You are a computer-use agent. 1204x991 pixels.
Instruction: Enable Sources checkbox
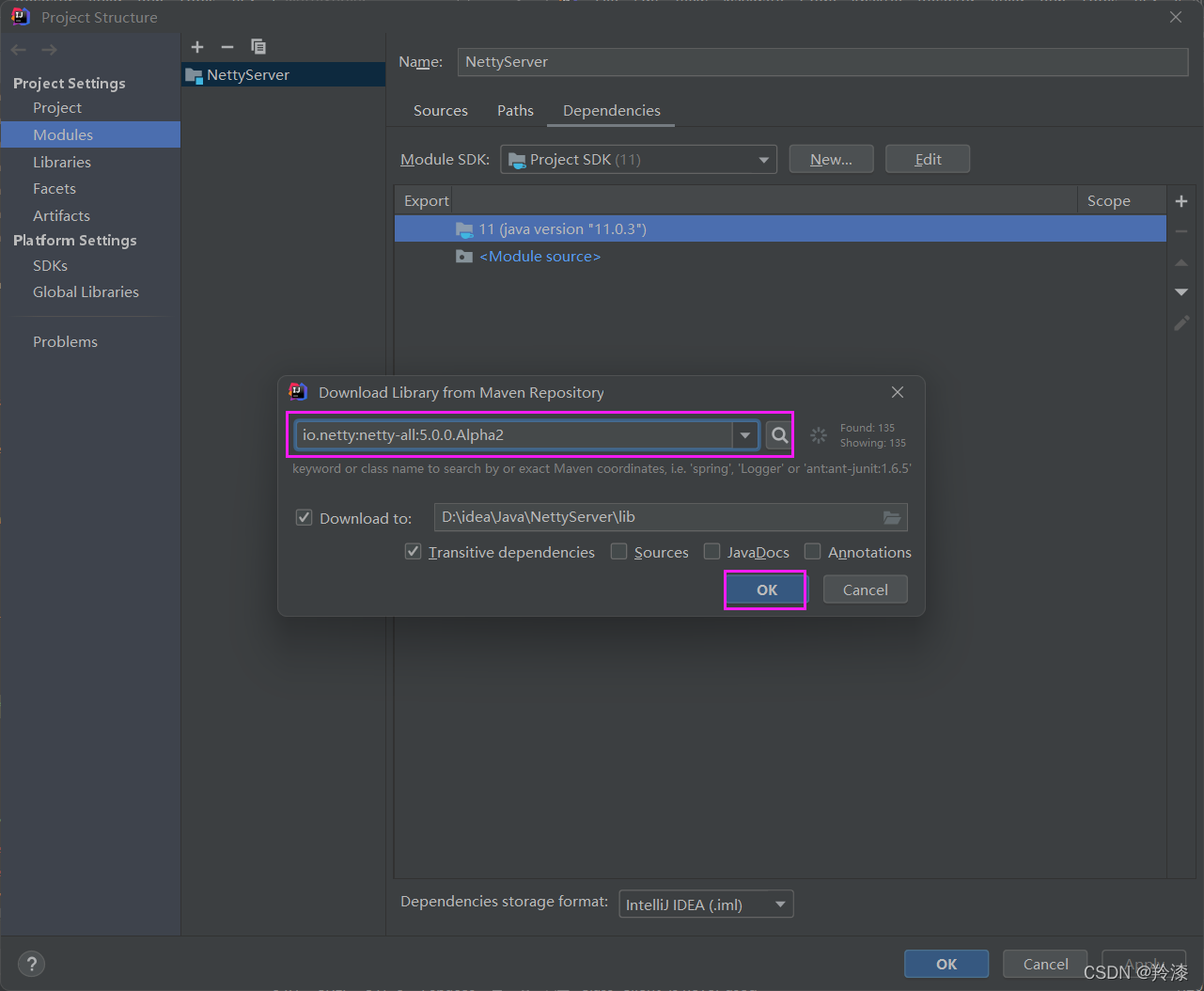pyautogui.click(x=618, y=551)
